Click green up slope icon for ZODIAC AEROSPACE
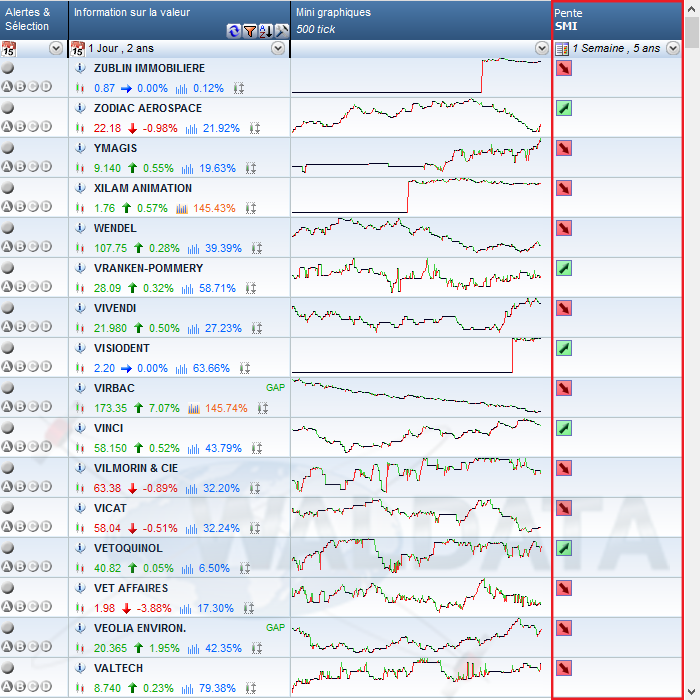This screenshot has height=700, width=700. pyautogui.click(x=564, y=108)
